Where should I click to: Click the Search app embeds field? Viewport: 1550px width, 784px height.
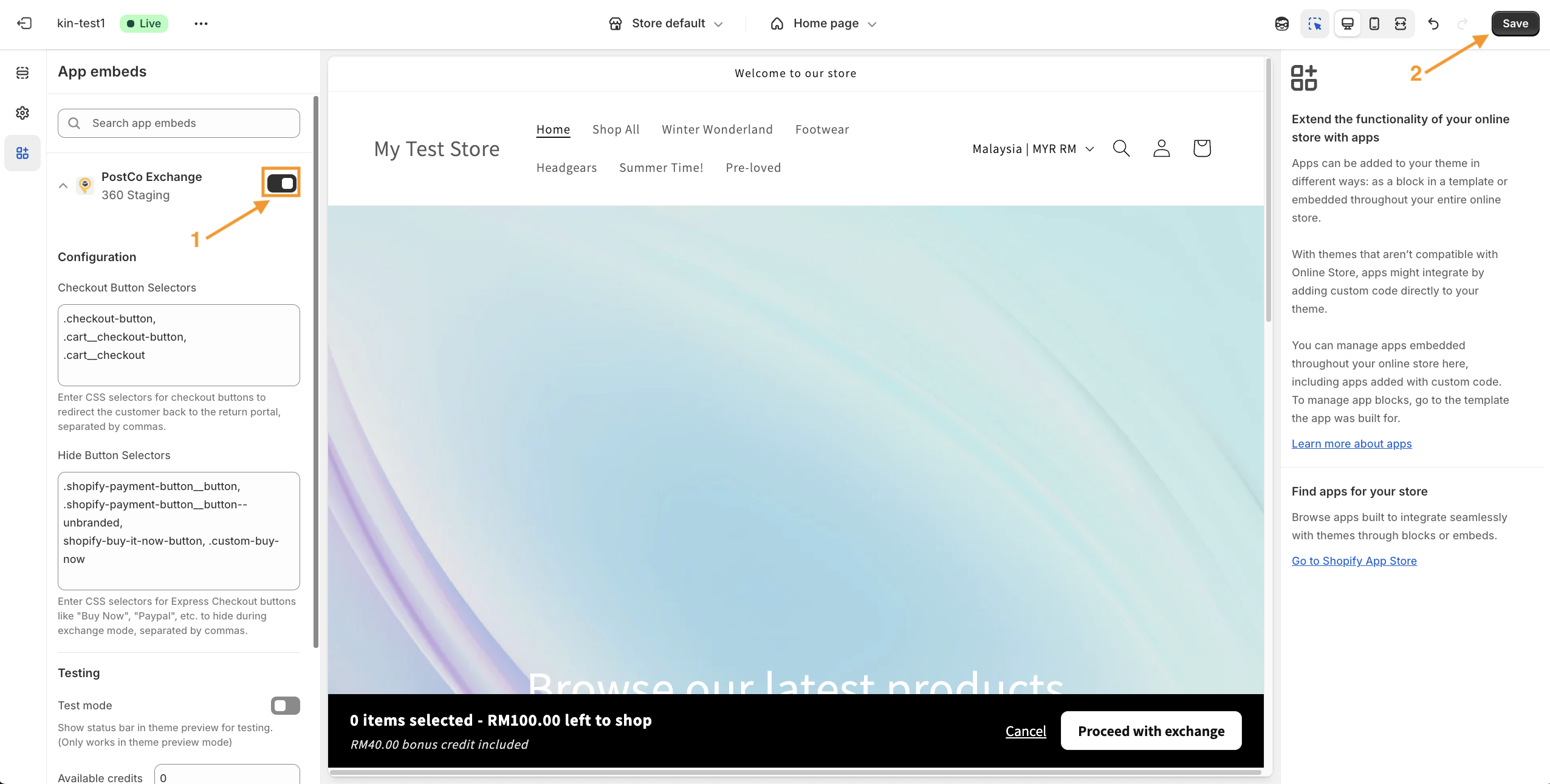click(179, 123)
